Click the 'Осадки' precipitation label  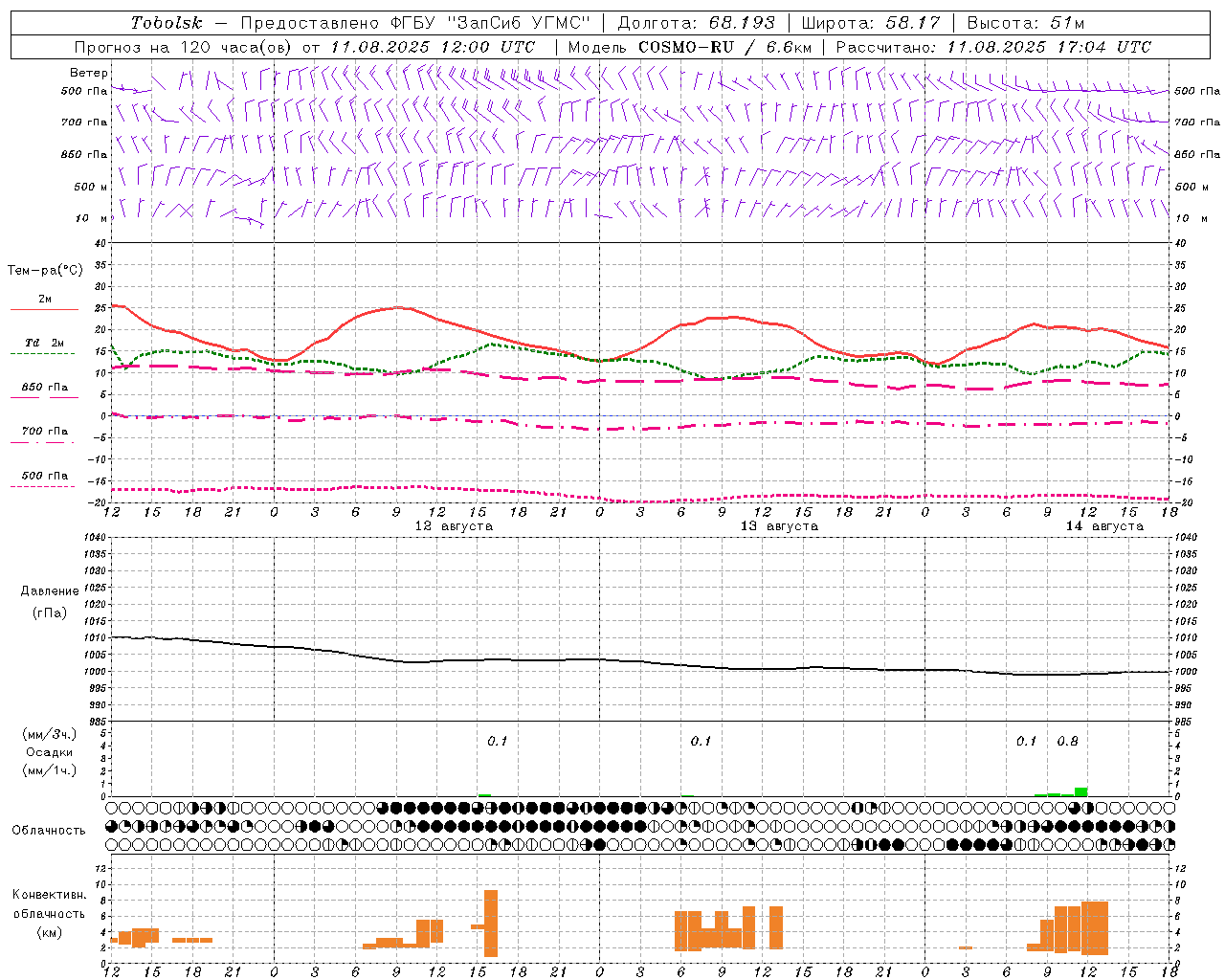point(50,752)
